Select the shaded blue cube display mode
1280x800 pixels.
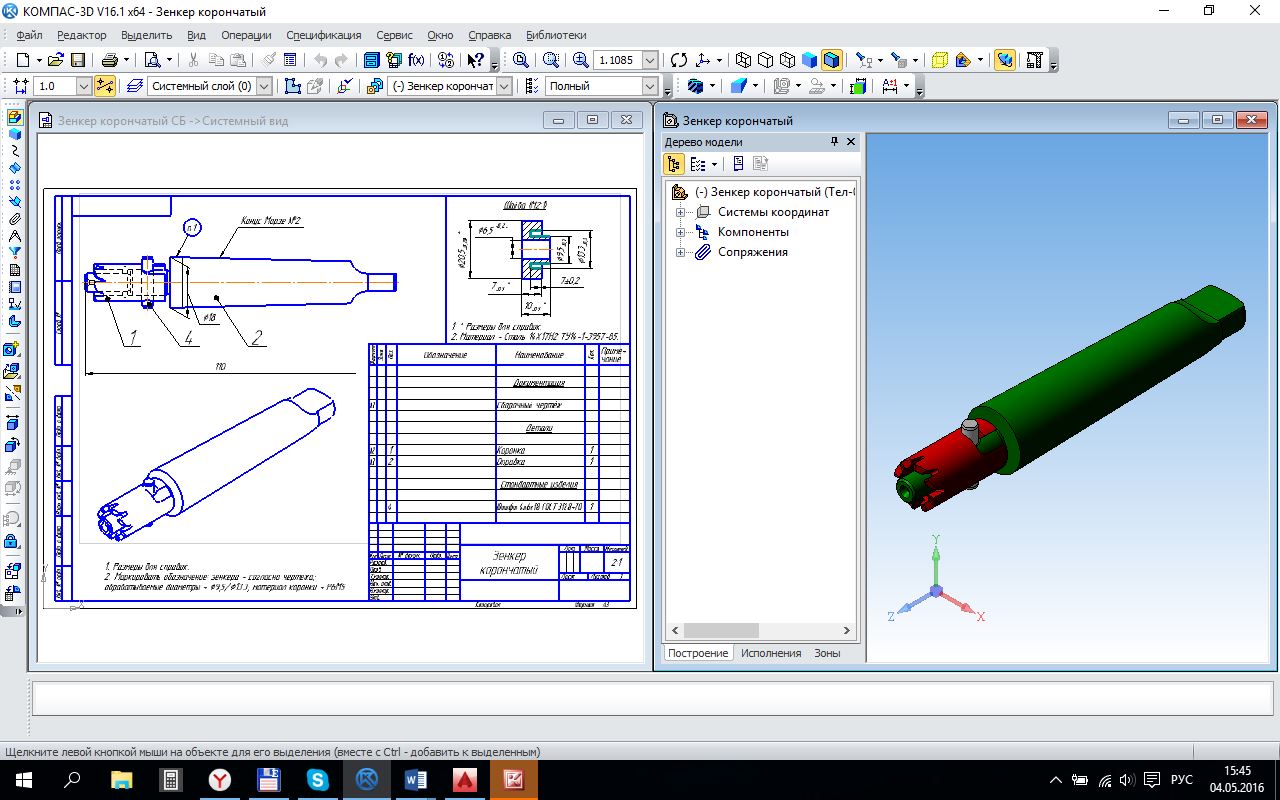coord(810,60)
